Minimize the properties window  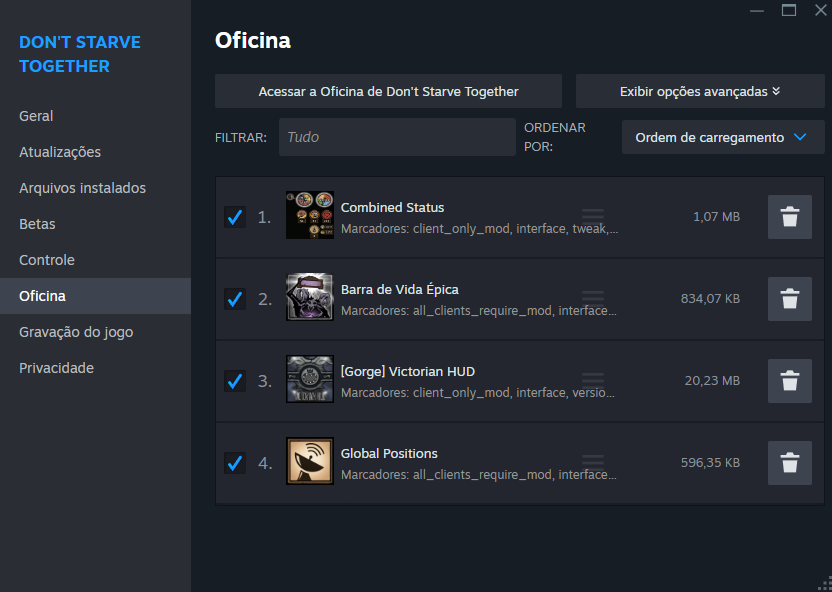pos(757,11)
